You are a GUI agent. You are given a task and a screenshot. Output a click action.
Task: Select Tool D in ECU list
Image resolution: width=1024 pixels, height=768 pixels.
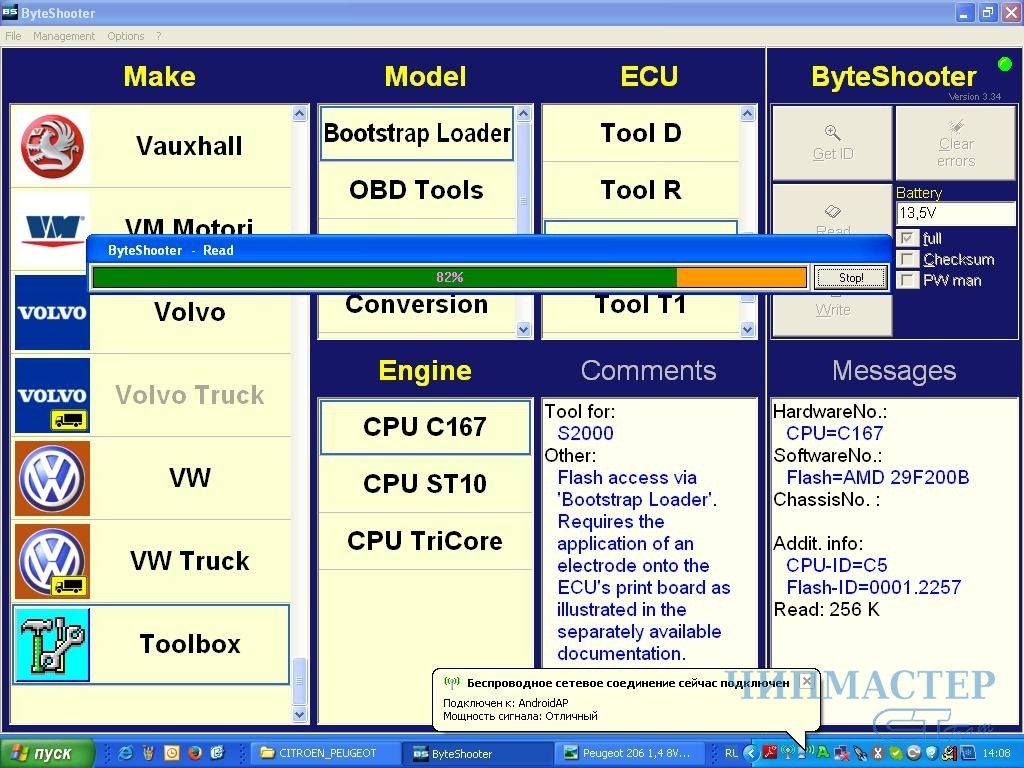pyautogui.click(x=641, y=133)
